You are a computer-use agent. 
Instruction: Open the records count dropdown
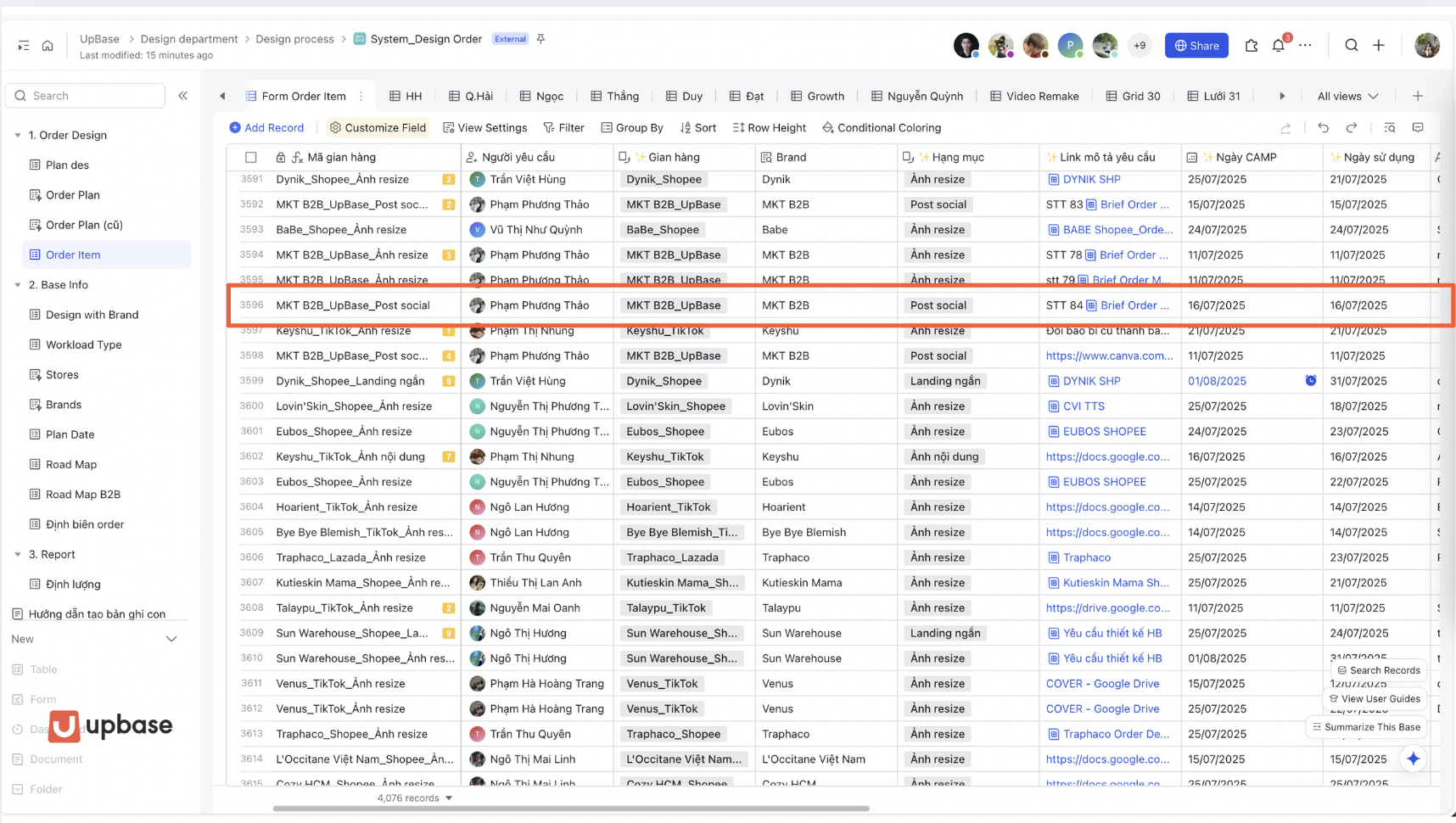pos(415,798)
